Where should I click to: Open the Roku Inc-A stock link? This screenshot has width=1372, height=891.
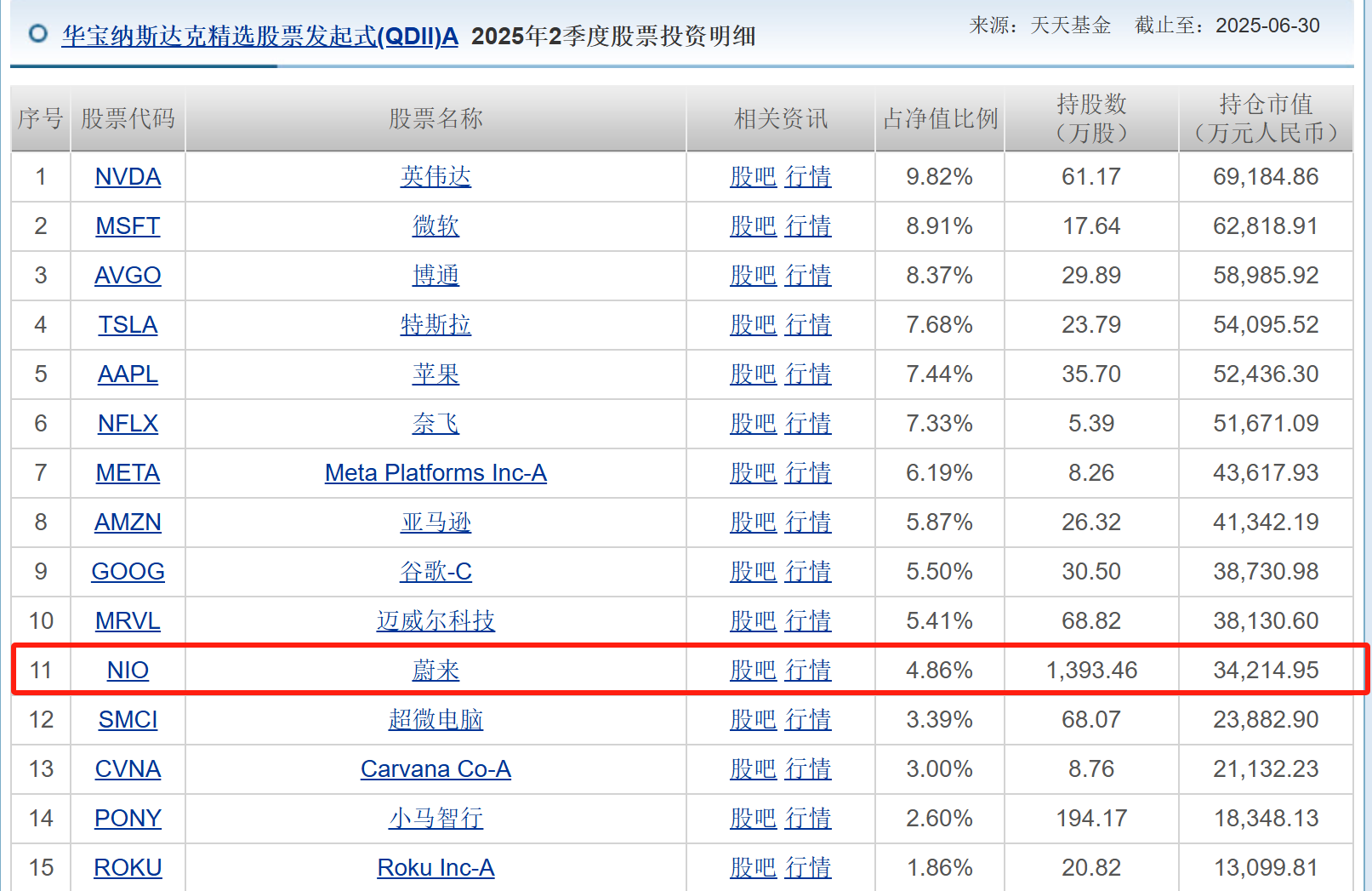click(436, 868)
